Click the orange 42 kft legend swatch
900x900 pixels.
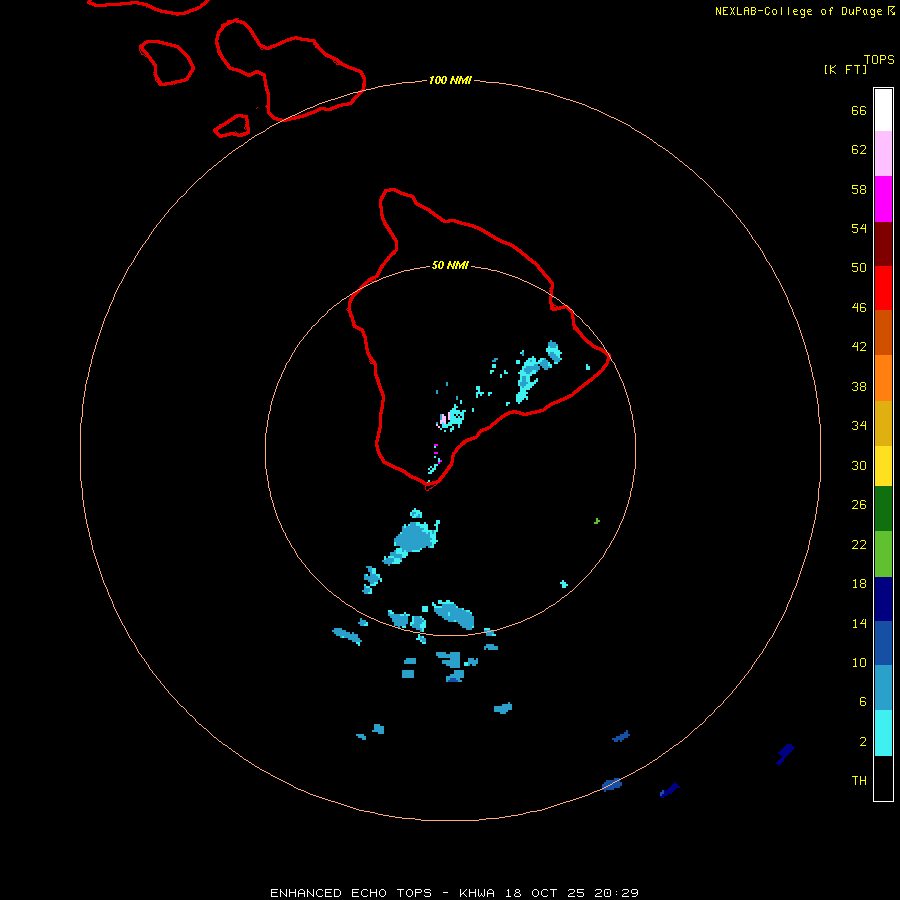coord(883,378)
